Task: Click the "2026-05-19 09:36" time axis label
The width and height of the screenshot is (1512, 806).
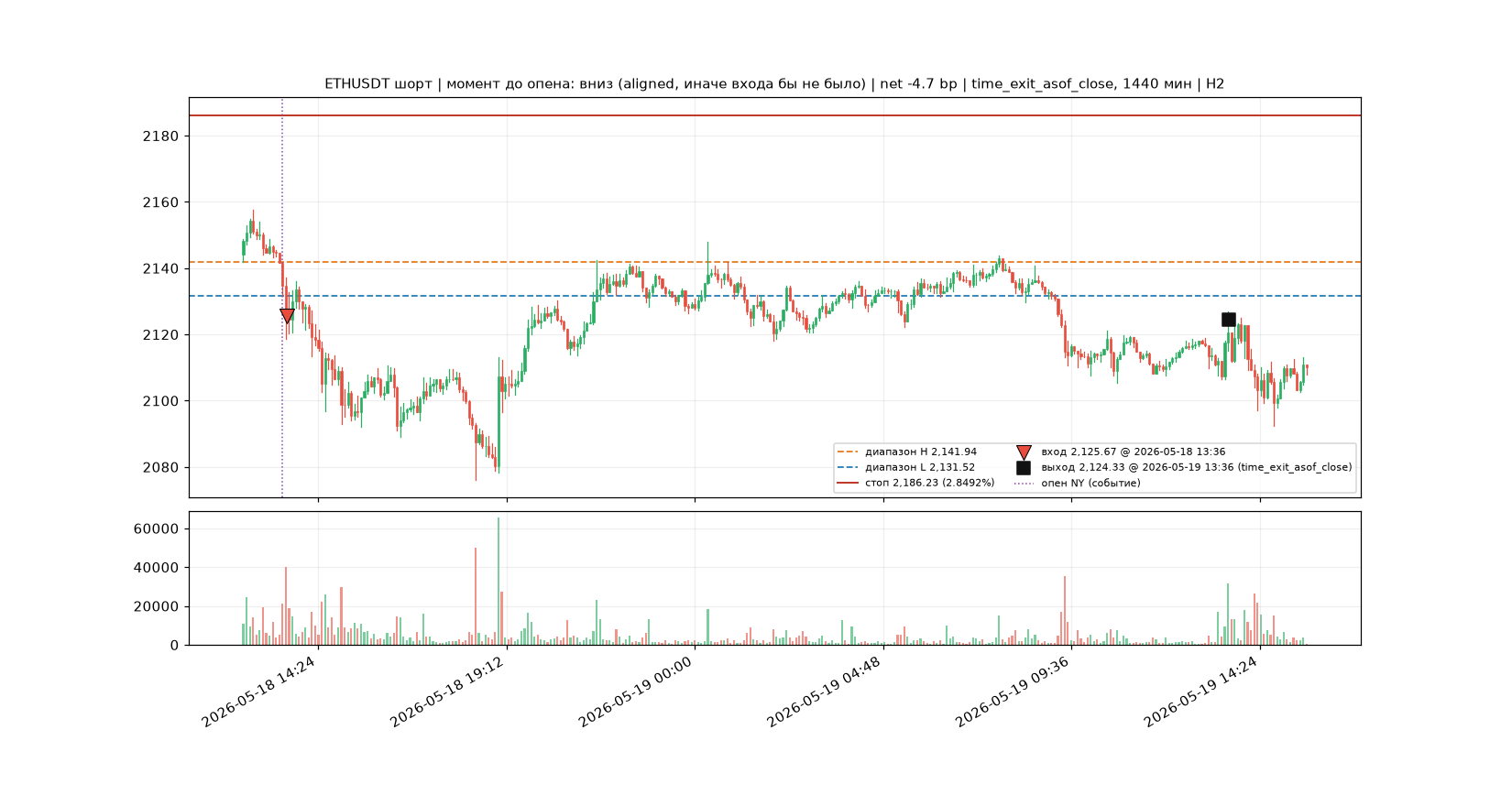Action: click(1013, 692)
